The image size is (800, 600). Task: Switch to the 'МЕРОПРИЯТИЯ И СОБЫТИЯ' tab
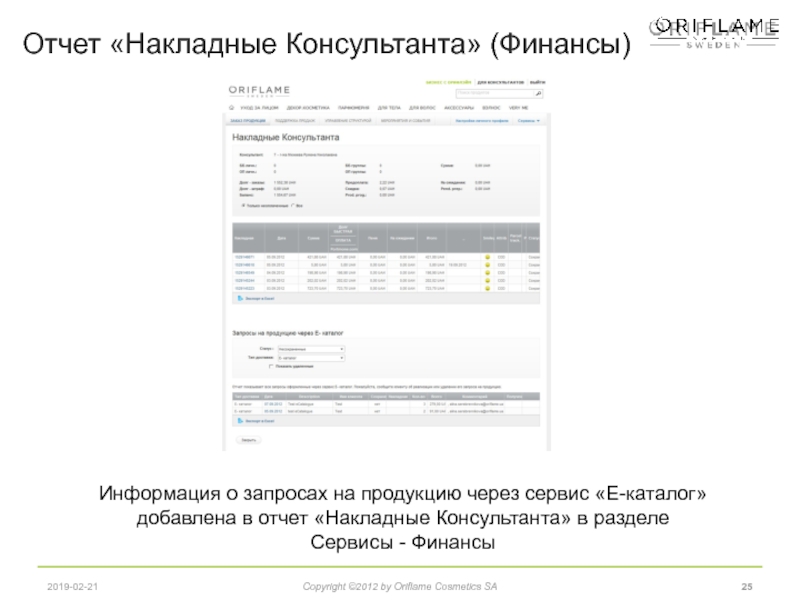tap(405, 121)
